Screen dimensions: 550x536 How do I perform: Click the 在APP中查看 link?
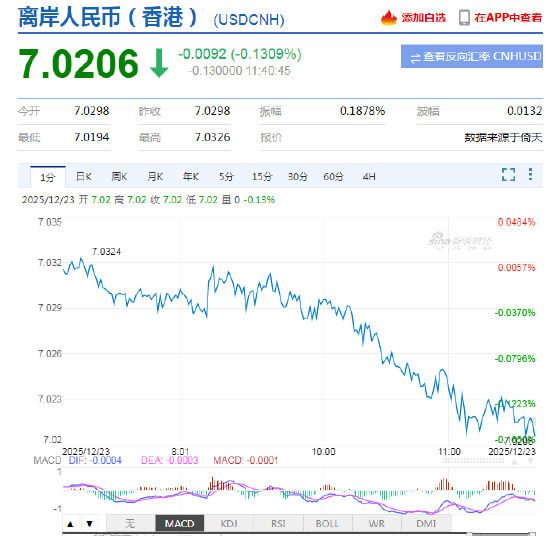click(508, 18)
